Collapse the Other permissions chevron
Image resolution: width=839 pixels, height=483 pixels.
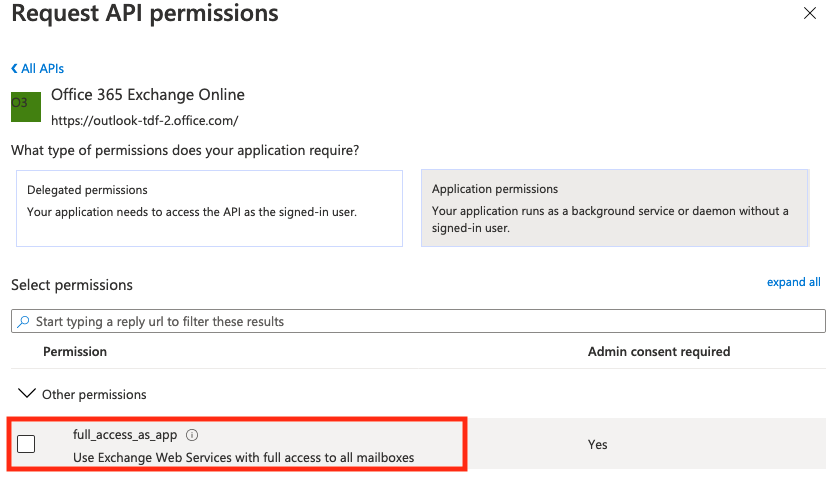(25, 394)
